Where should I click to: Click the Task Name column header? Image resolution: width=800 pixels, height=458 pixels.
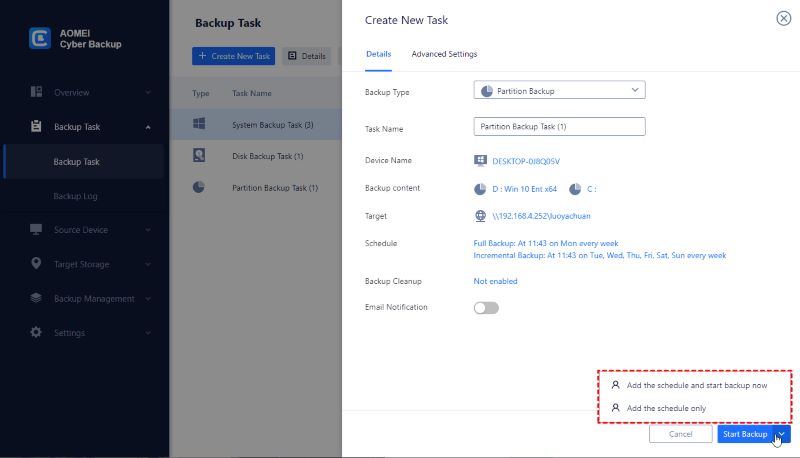252,93
